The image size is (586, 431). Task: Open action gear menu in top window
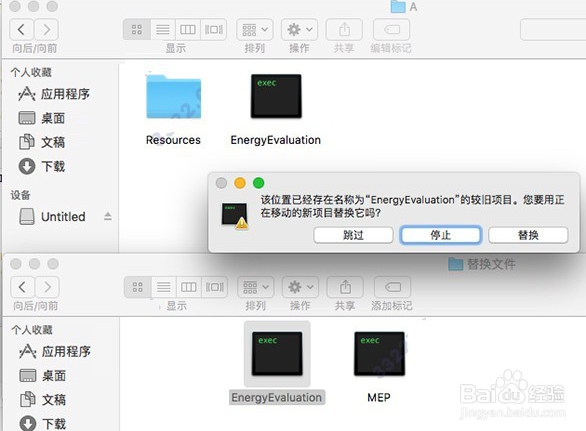299,30
